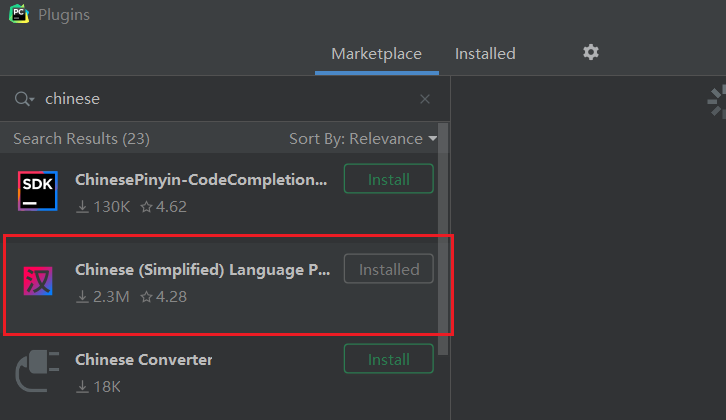The width and height of the screenshot is (726, 420).
Task: Clear the search field text
Action: pos(425,99)
